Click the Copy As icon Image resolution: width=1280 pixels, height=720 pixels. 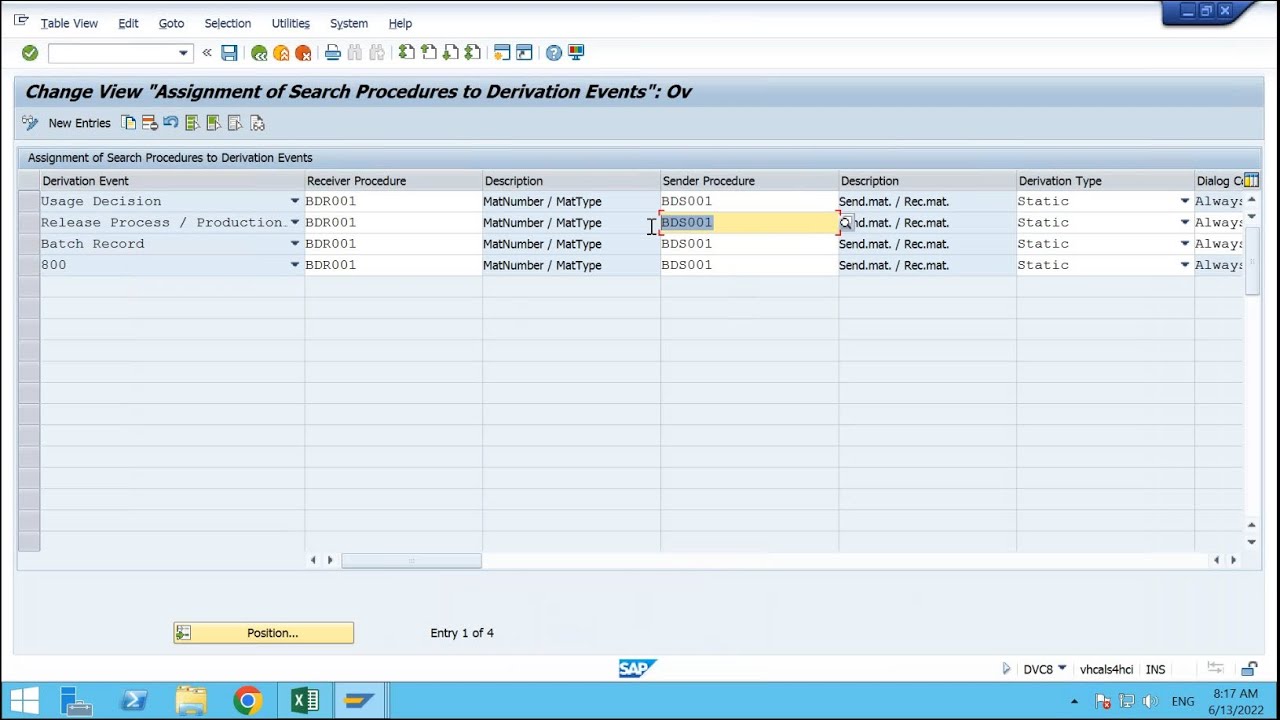point(128,123)
